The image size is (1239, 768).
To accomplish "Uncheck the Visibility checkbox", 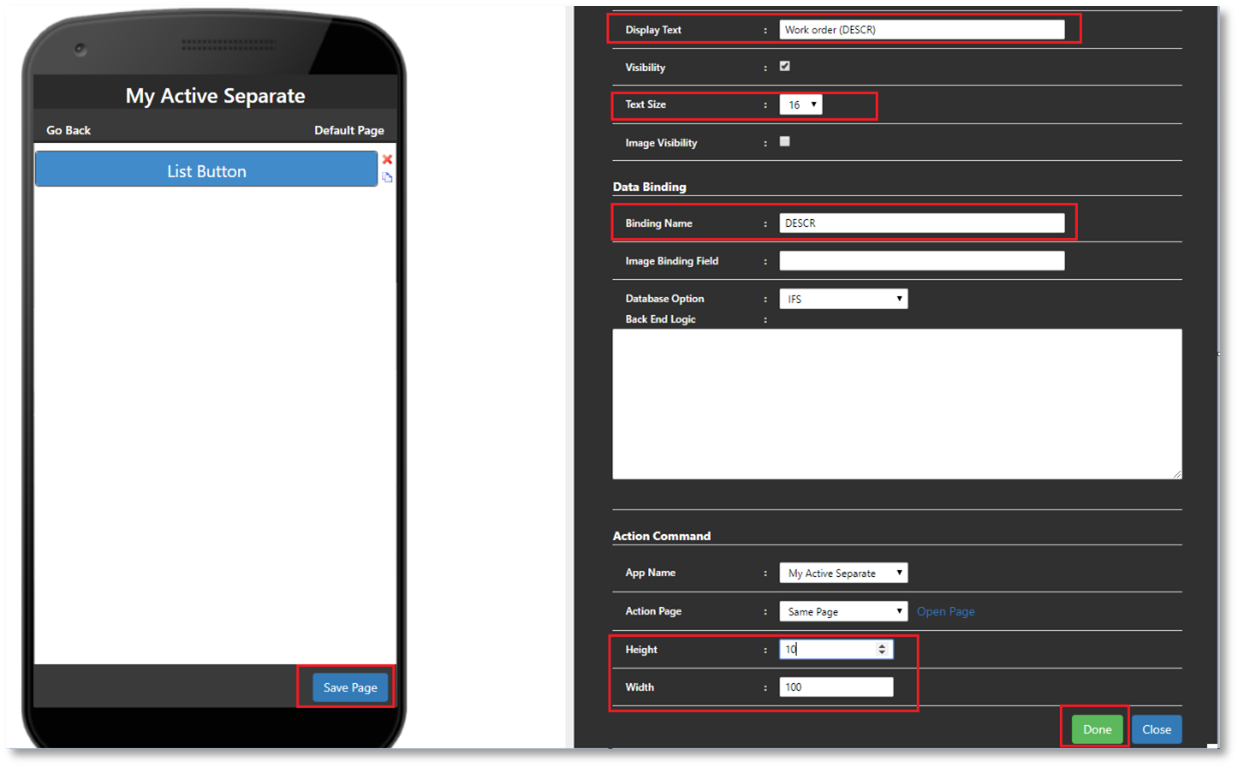I will point(785,66).
